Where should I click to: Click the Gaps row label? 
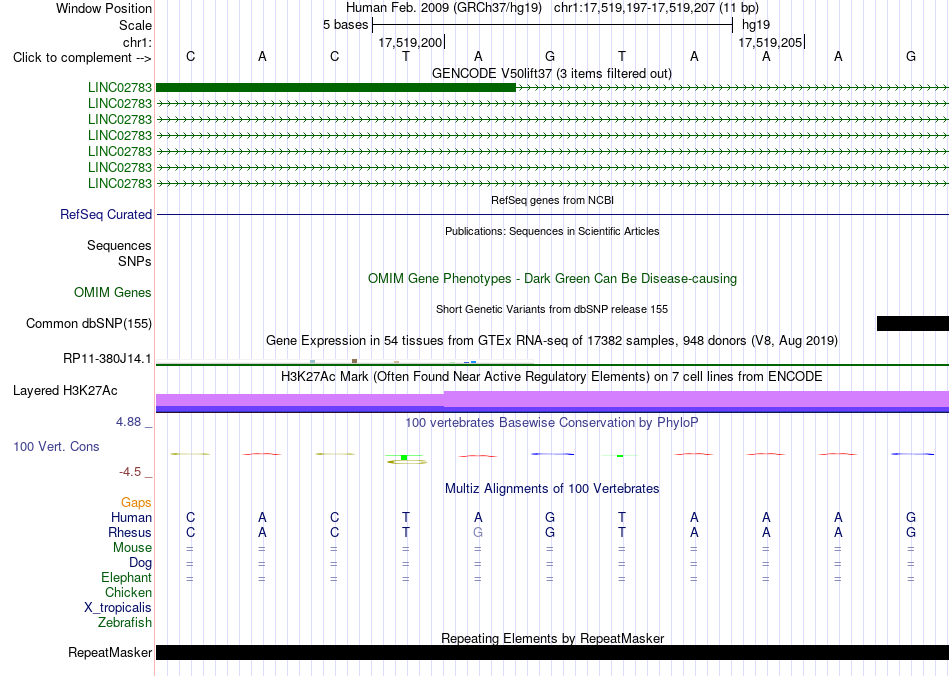(x=136, y=502)
